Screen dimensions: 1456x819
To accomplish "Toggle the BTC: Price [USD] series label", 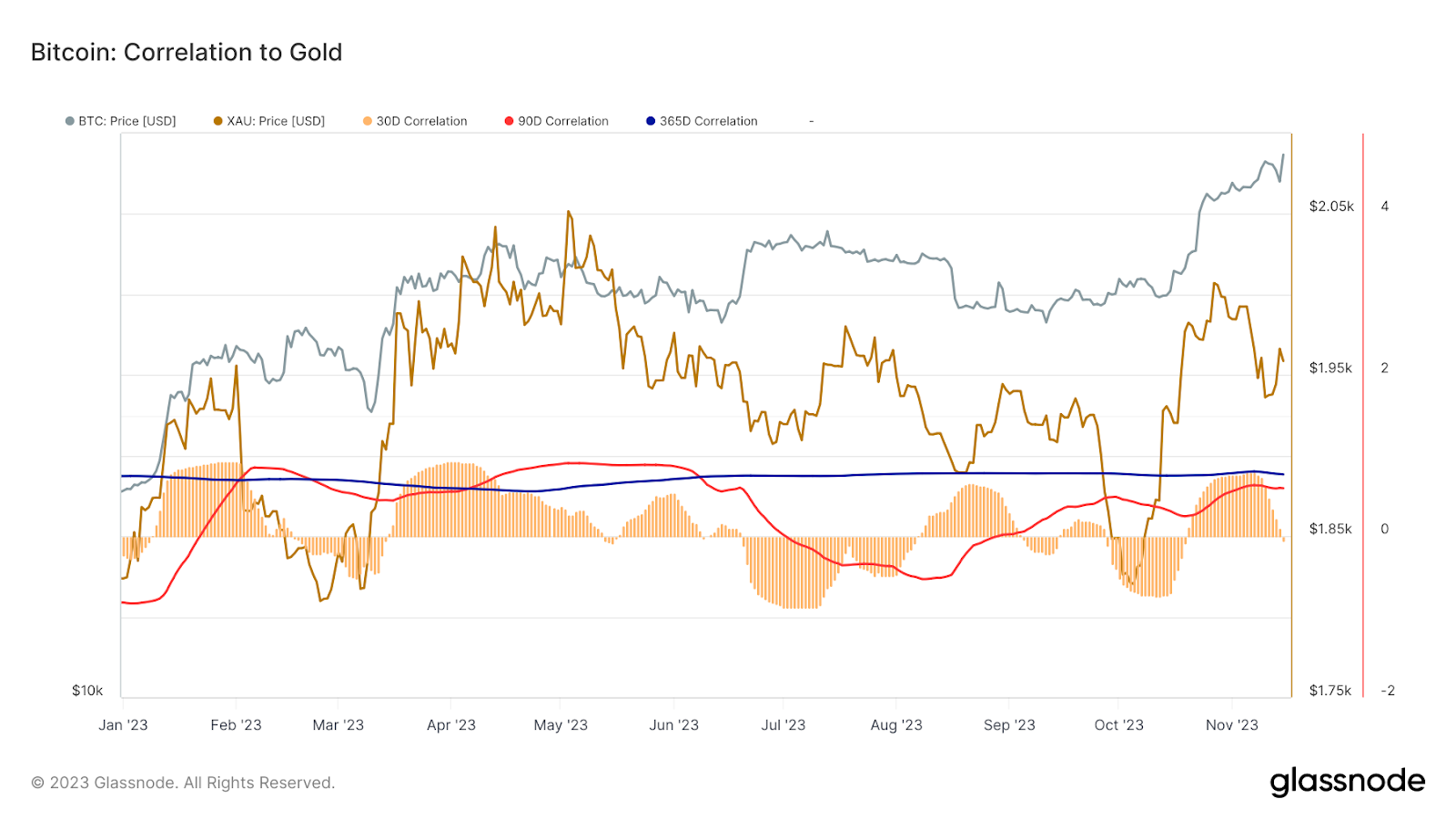I will tap(127, 121).
